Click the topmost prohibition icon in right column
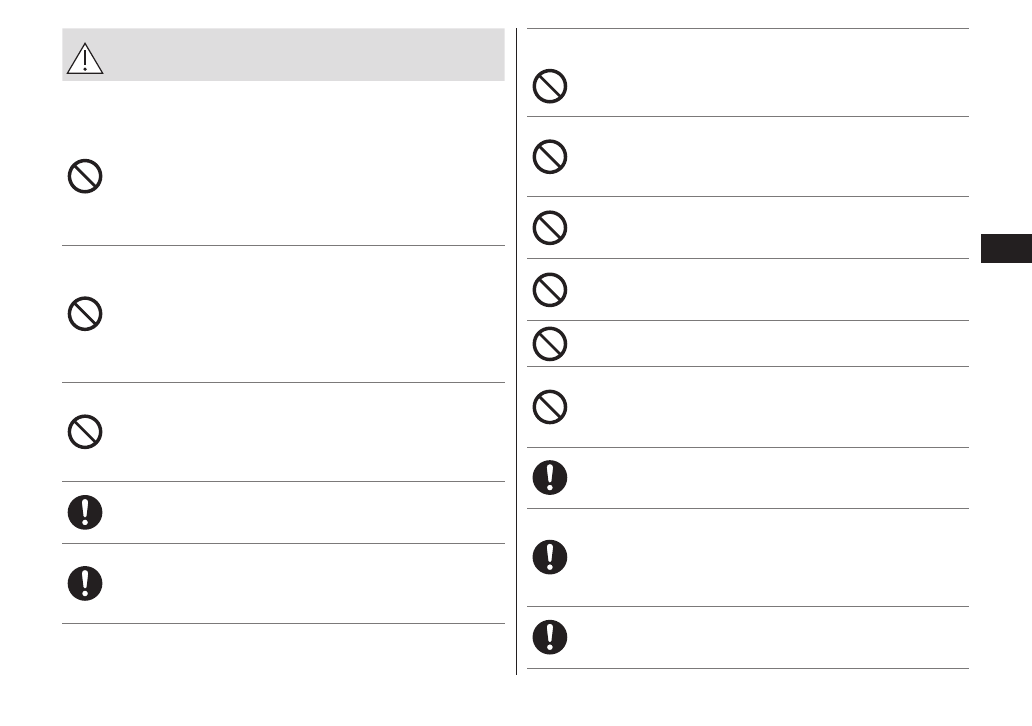 [x=550, y=87]
